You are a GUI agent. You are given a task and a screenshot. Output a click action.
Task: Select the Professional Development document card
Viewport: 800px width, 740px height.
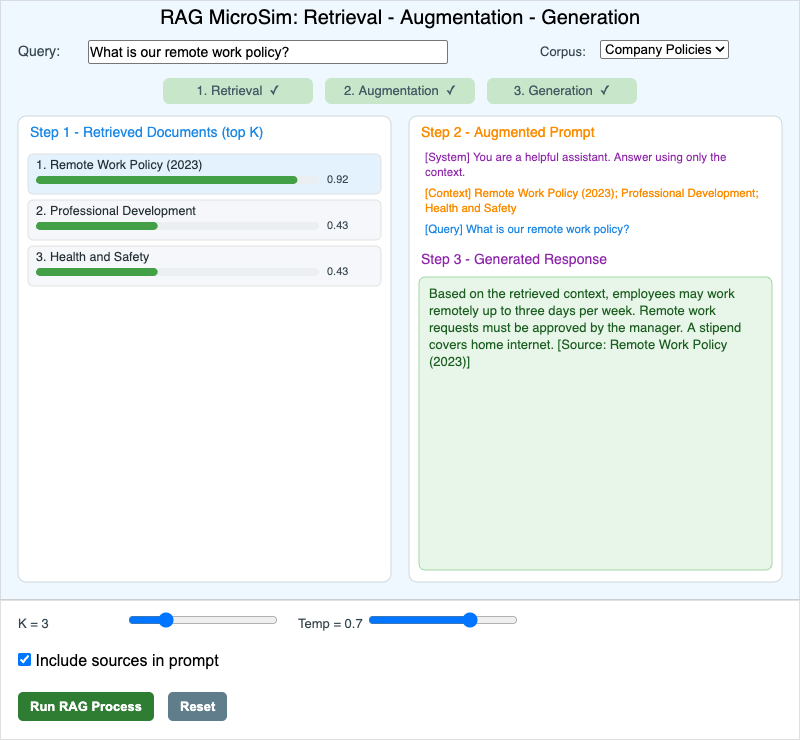point(205,219)
